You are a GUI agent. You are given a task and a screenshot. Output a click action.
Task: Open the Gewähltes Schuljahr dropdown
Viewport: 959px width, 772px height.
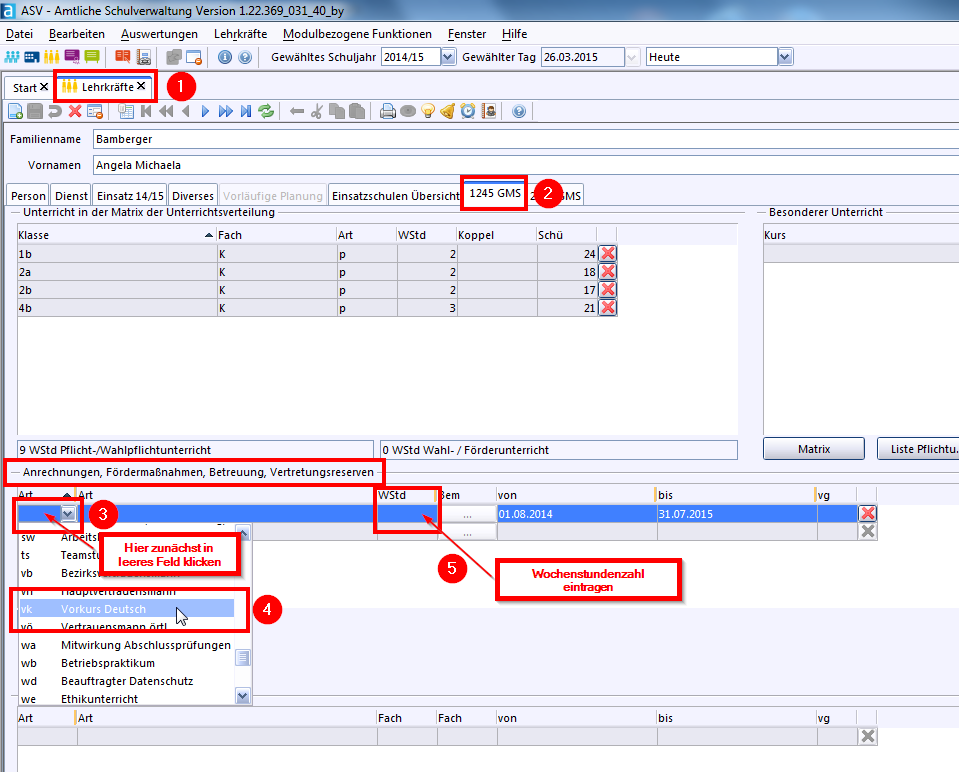(x=448, y=57)
